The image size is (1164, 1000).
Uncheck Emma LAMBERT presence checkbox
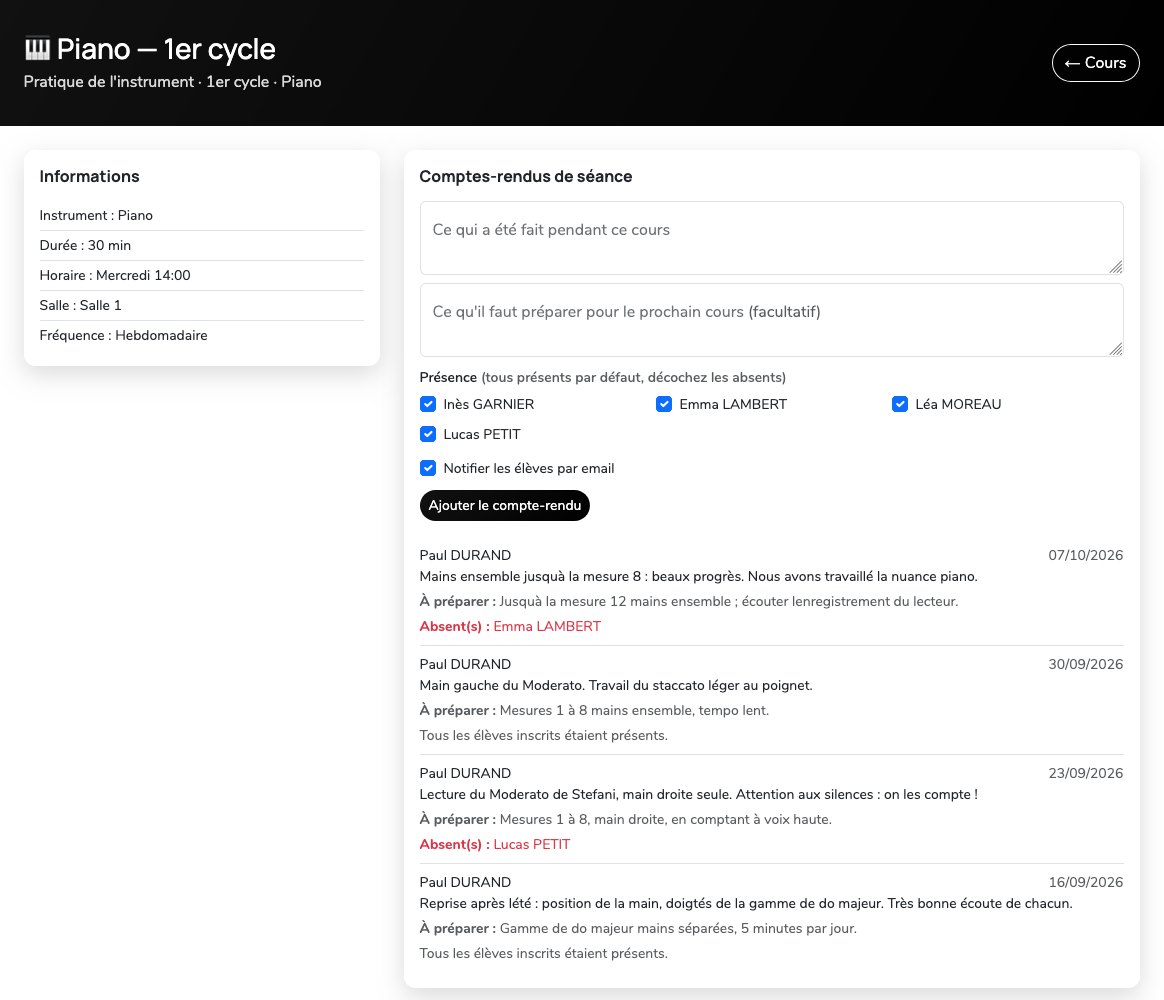pyautogui.click(x=664, y=404)
